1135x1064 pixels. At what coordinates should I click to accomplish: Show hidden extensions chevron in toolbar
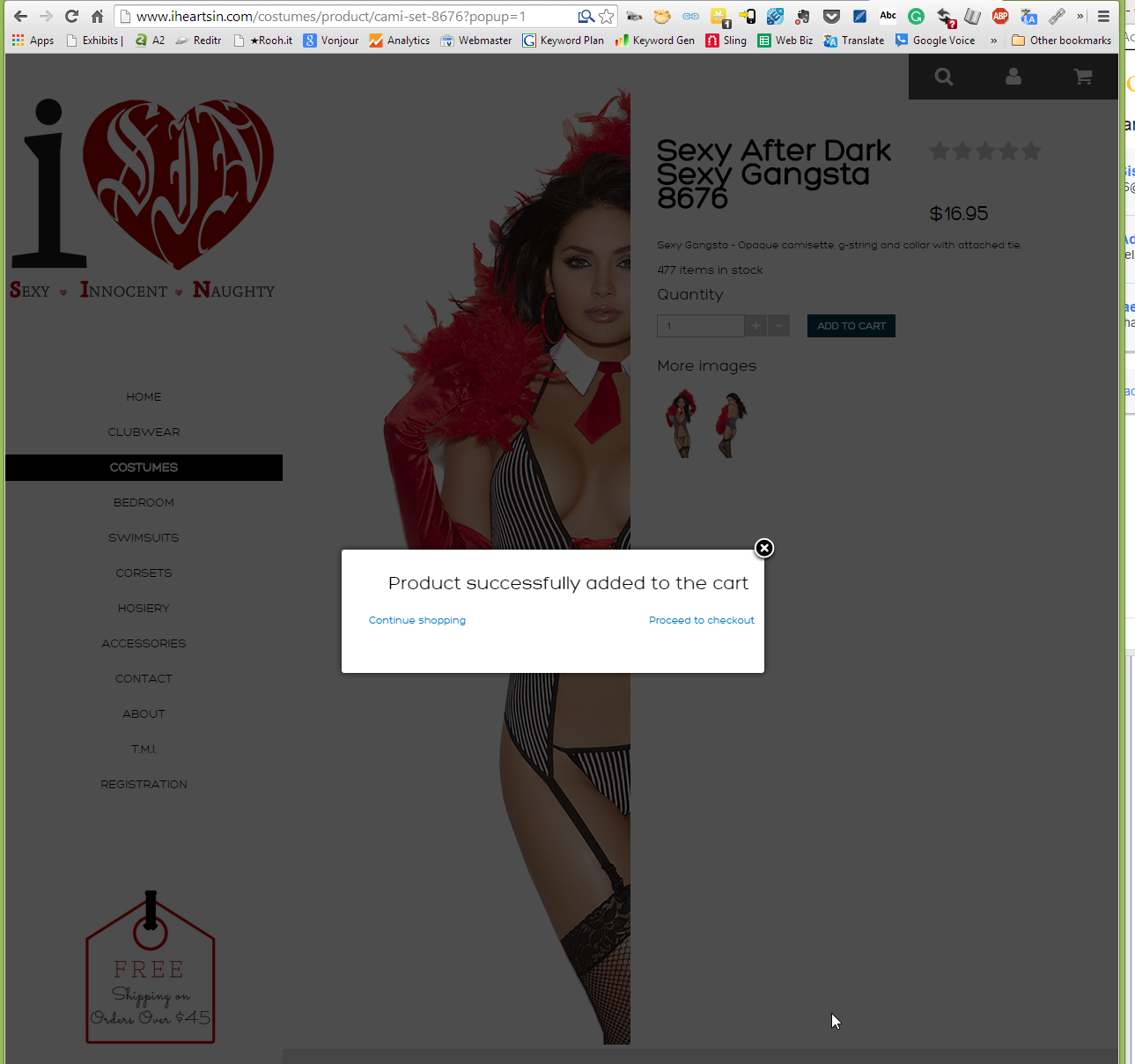click(1080, 16)
